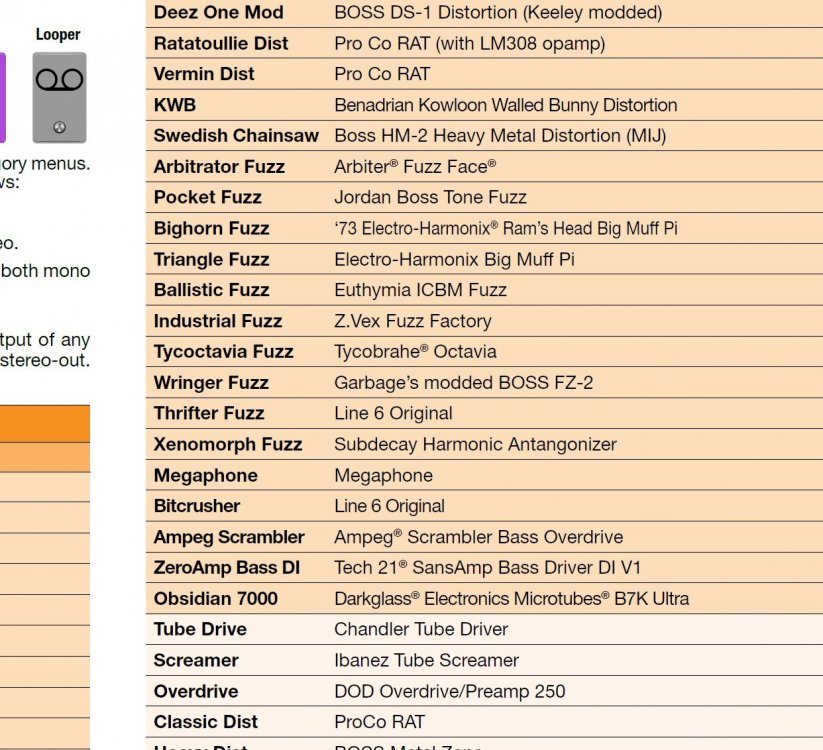Viewport: 823px width, 750px height.
Task: Select "Jordan Boss Tone Fuzz" description text
Action: [430, 198]
